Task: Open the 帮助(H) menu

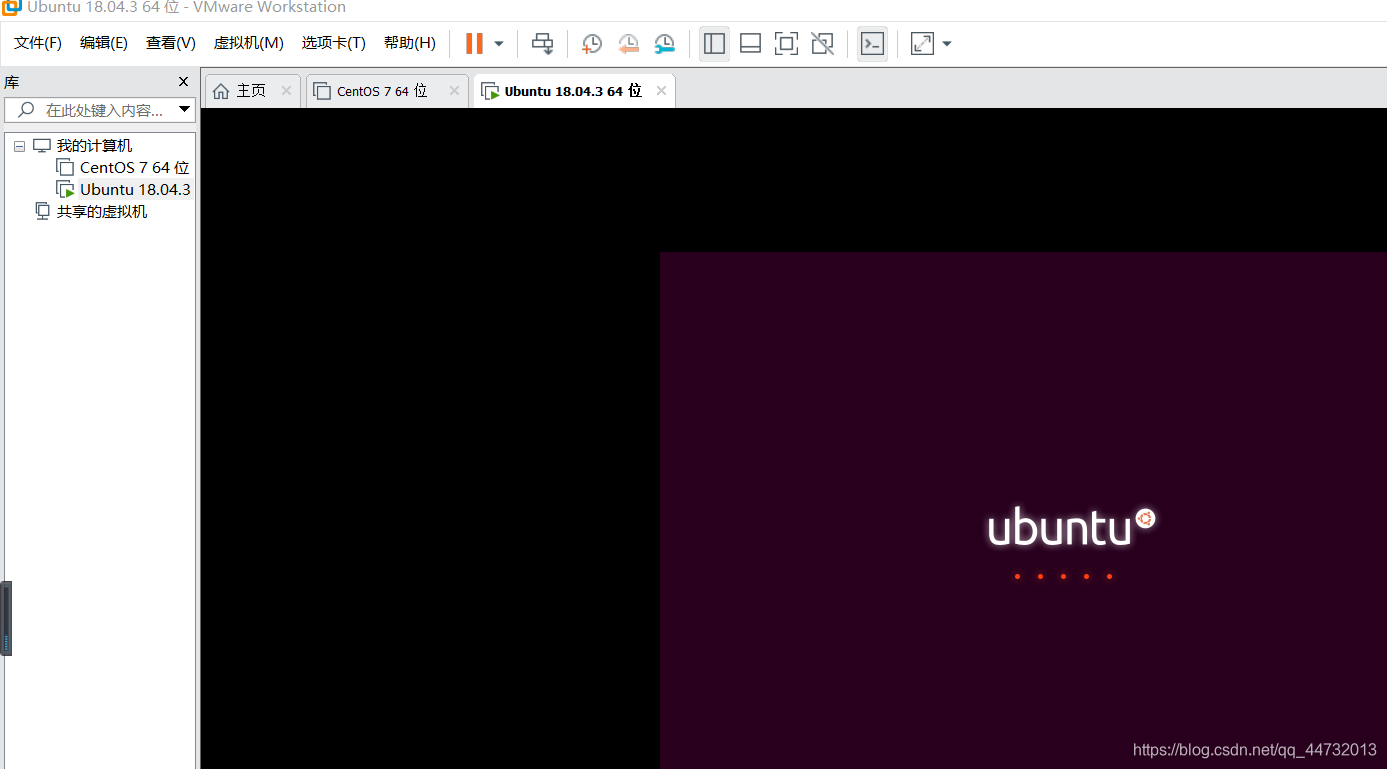Action: pos(410,43)
